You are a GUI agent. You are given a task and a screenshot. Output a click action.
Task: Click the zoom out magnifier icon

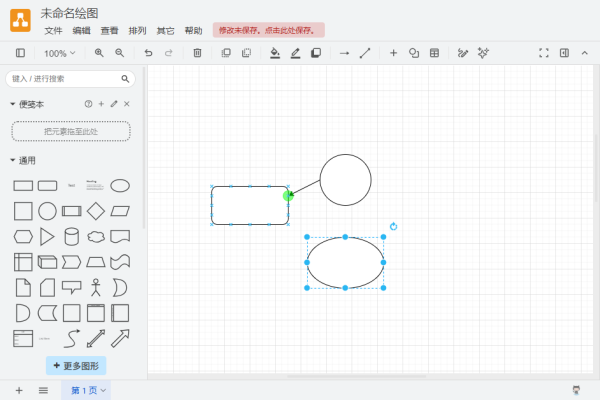pyautogui.click(x=120, y=53)
